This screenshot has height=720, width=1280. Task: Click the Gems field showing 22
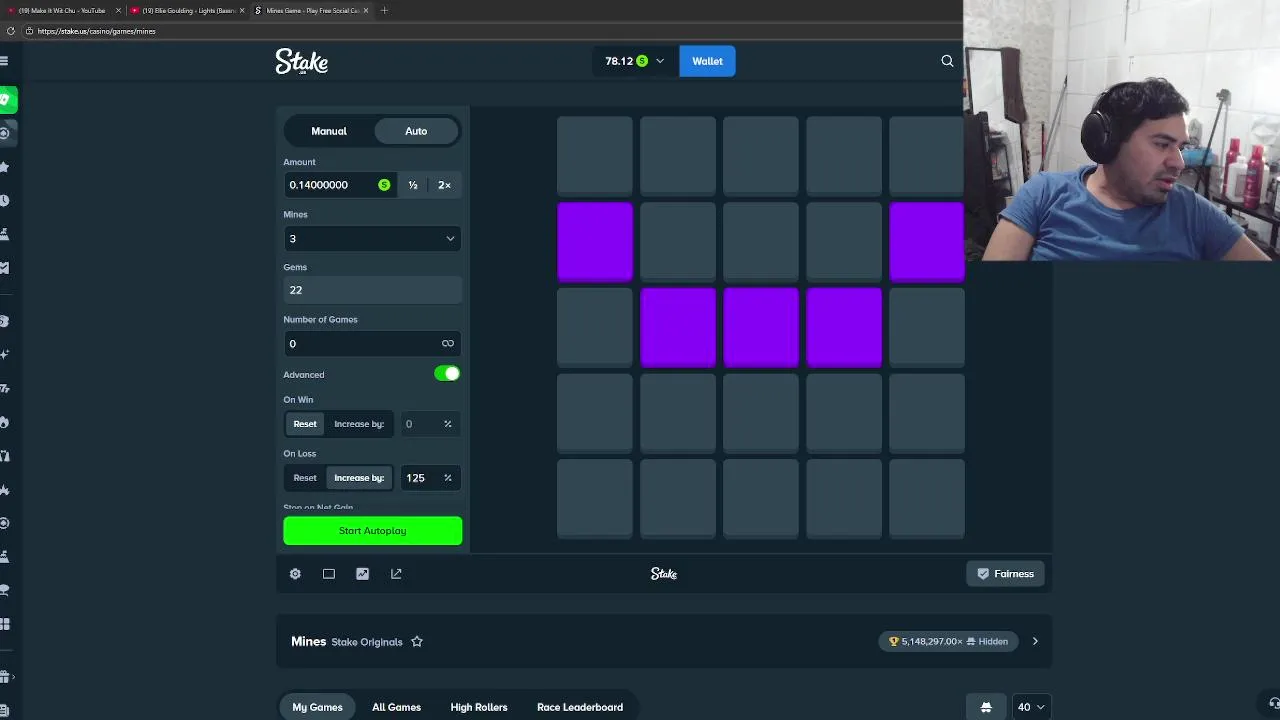click(372, 290)
